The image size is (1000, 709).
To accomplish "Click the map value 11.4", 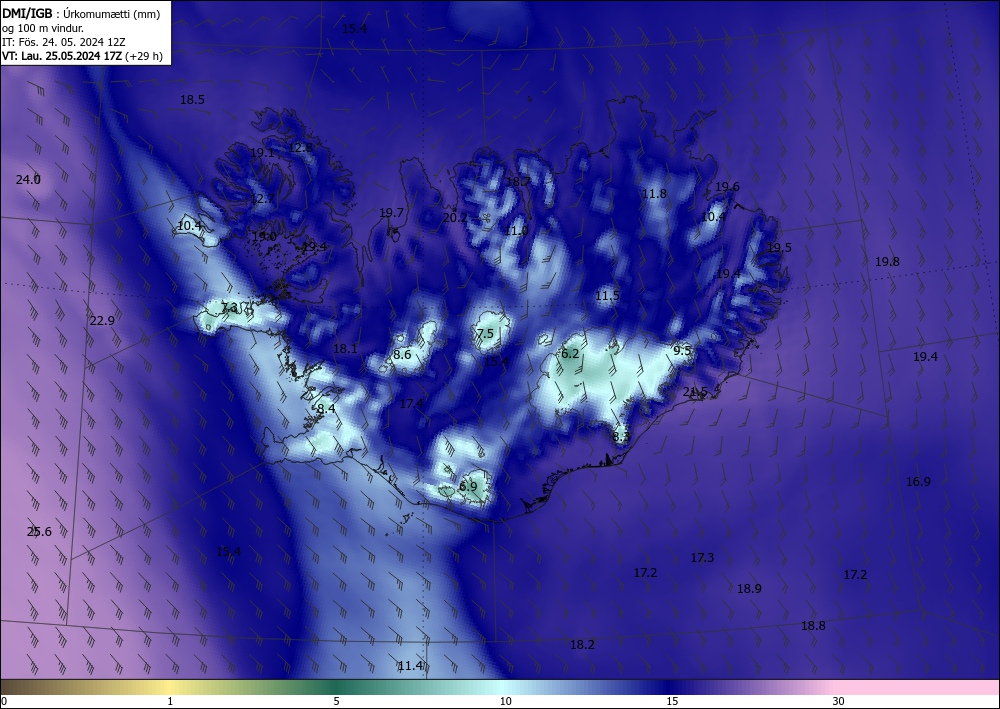I will 410,666.
